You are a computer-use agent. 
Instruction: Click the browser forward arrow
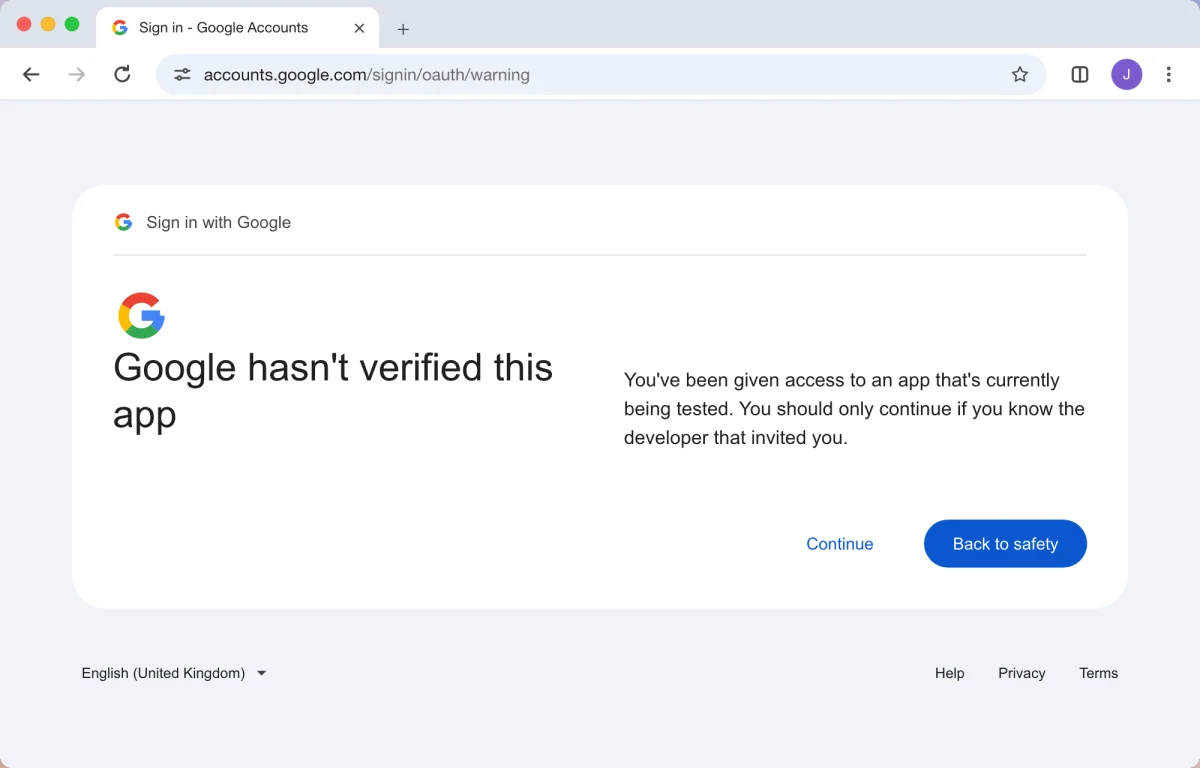click(x=77, y=74)
